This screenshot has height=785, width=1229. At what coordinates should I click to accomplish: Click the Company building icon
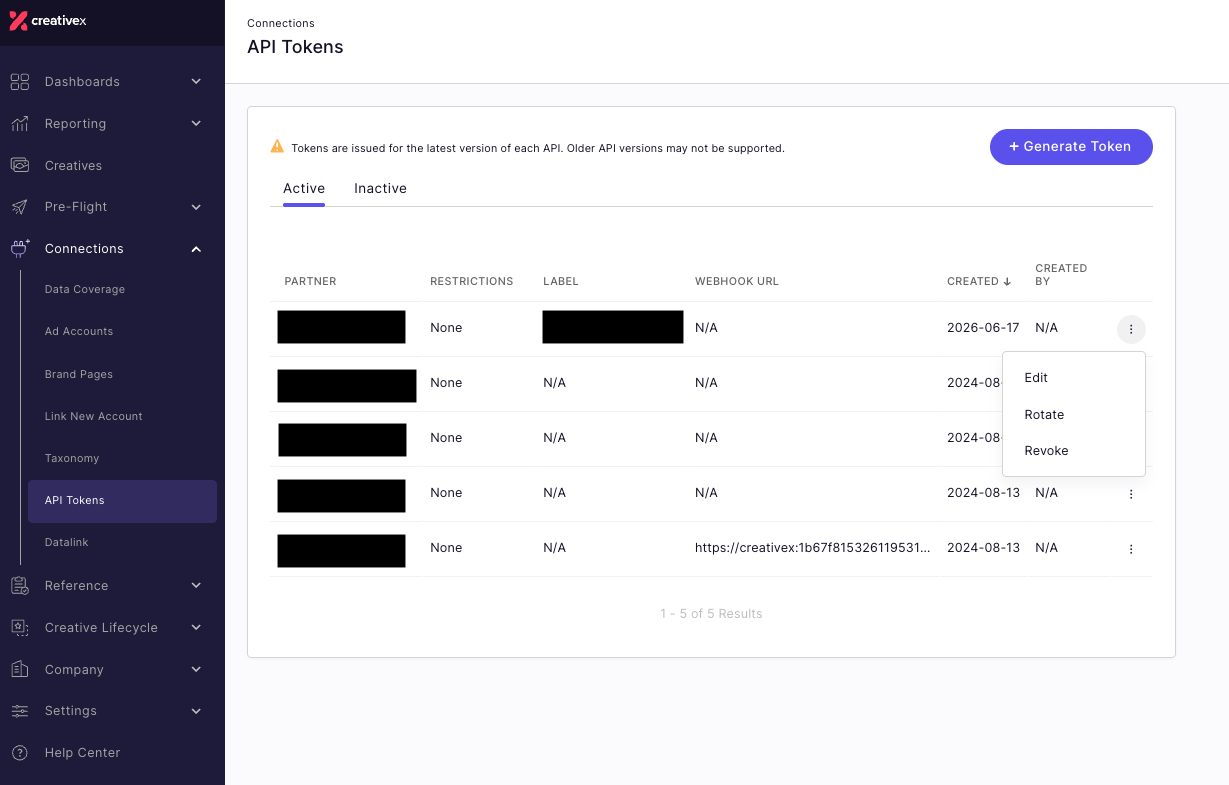coord(20,669)
